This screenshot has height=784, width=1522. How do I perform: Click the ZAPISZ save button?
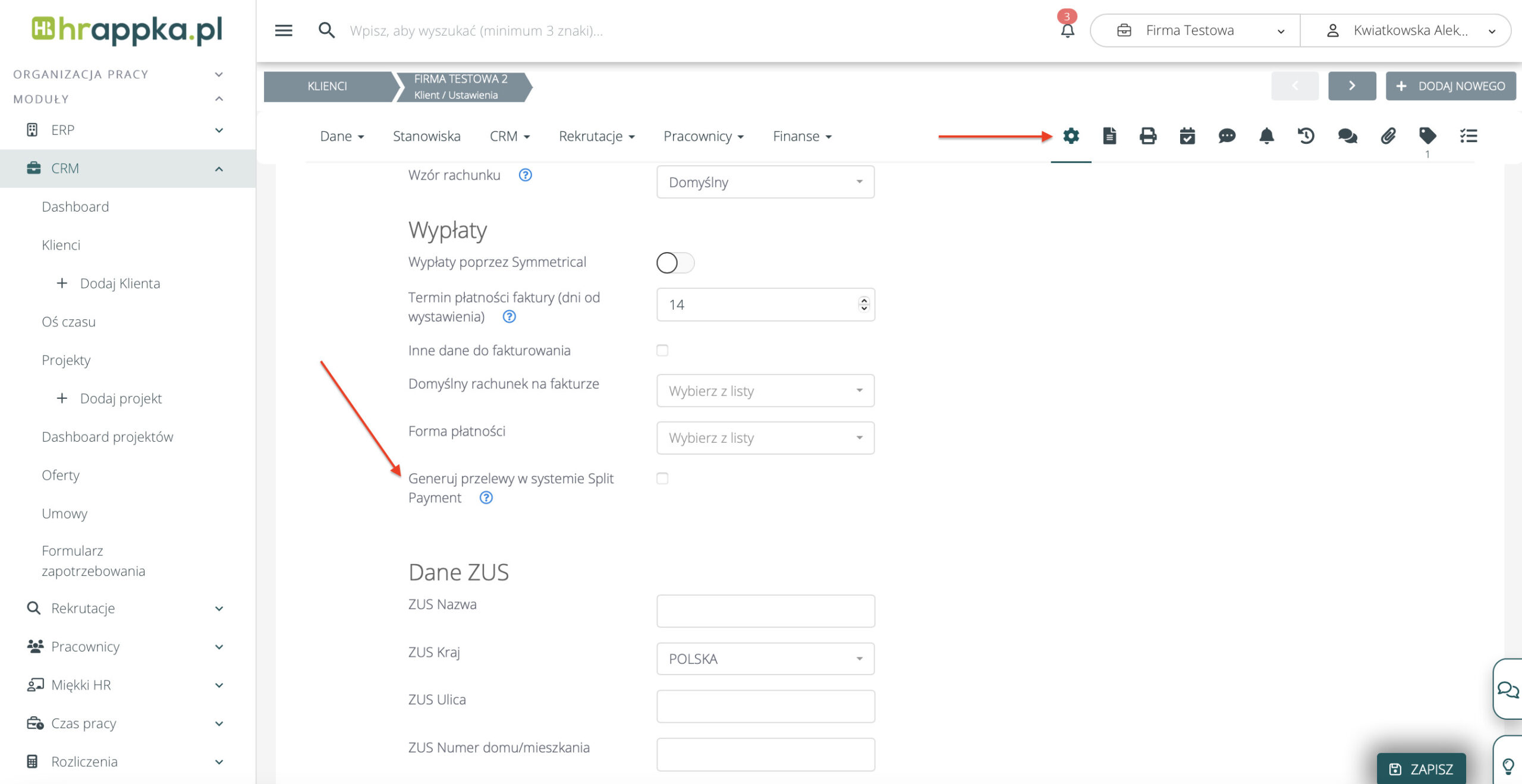point(1421,769)
